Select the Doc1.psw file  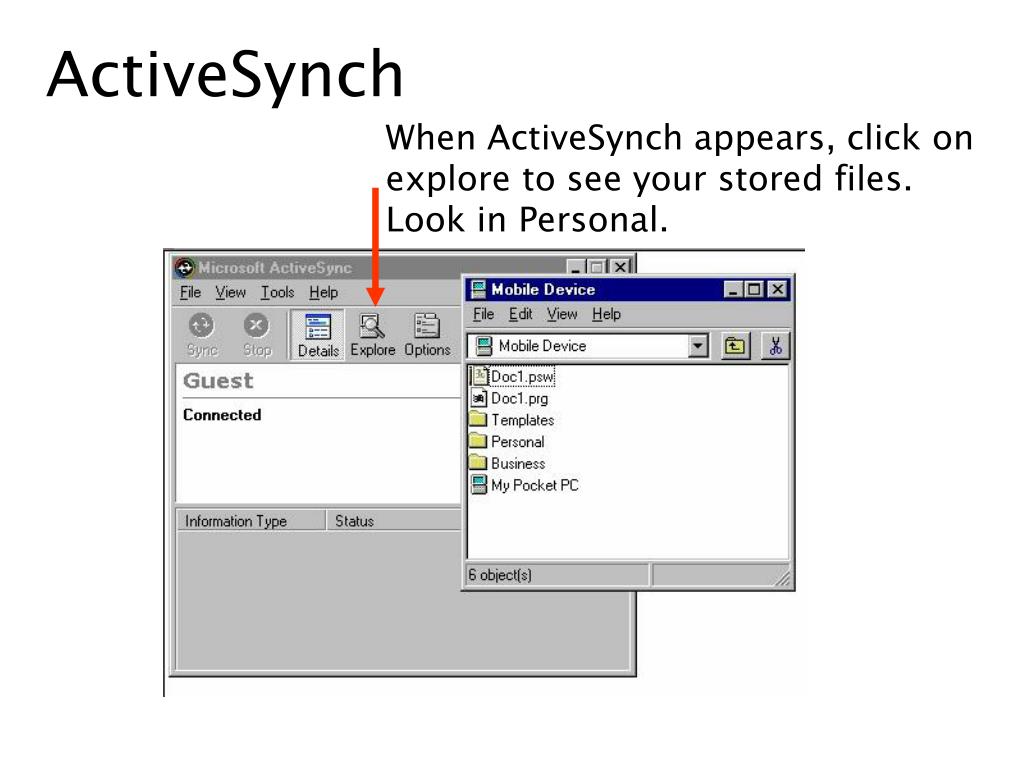click(514, 376)
